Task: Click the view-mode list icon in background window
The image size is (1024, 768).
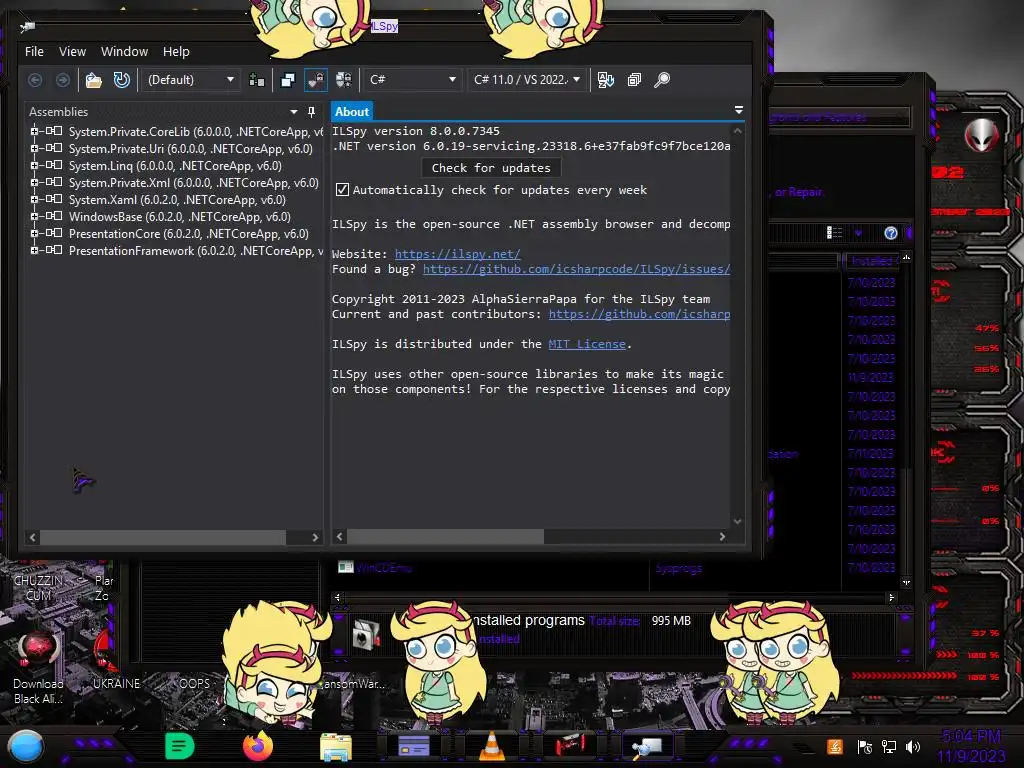Action: (834, 232)
